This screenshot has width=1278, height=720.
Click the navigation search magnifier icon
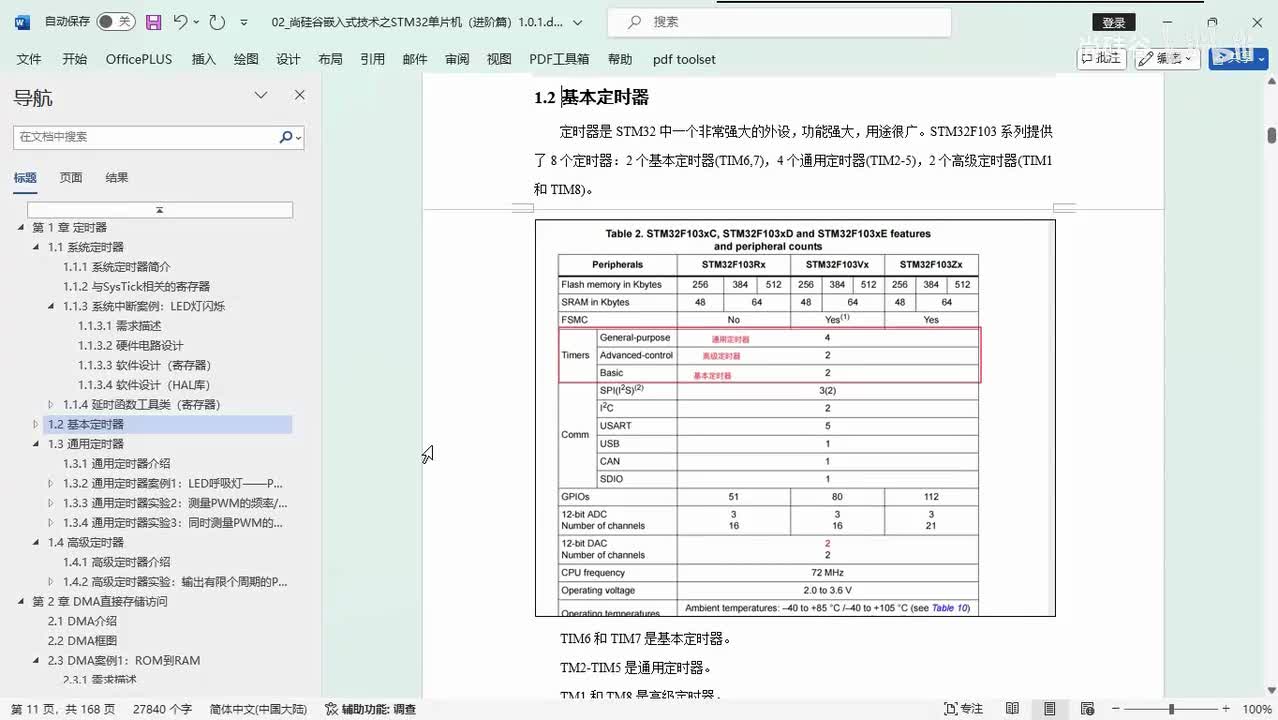pyautogui.click(x=286, y=137)
